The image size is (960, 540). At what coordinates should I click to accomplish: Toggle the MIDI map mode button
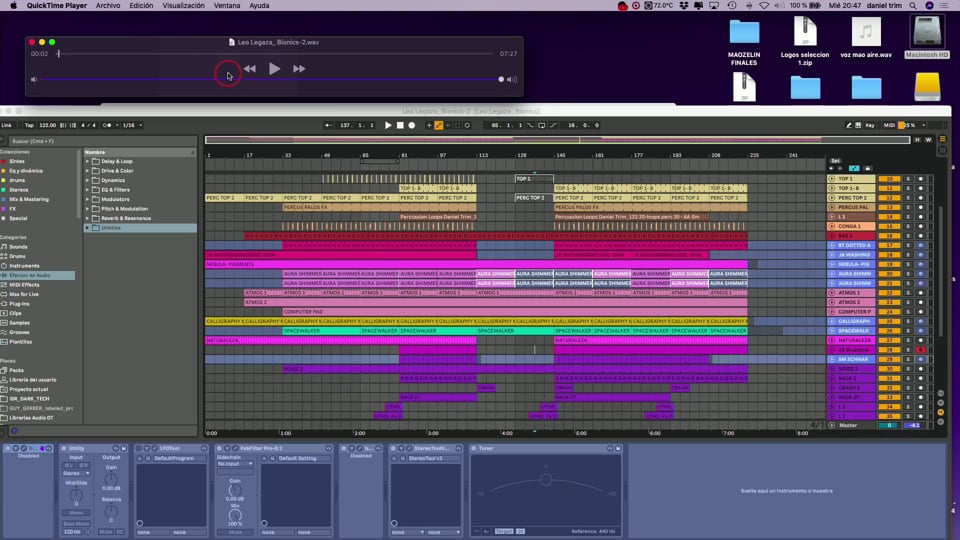coord(889,125)
